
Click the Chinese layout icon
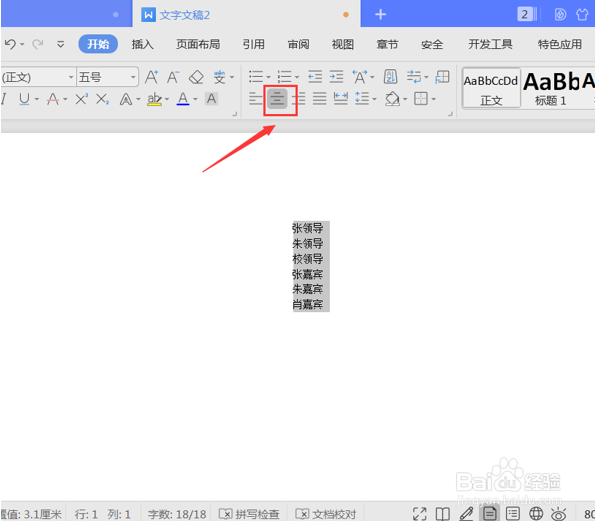tap(360, 77)
